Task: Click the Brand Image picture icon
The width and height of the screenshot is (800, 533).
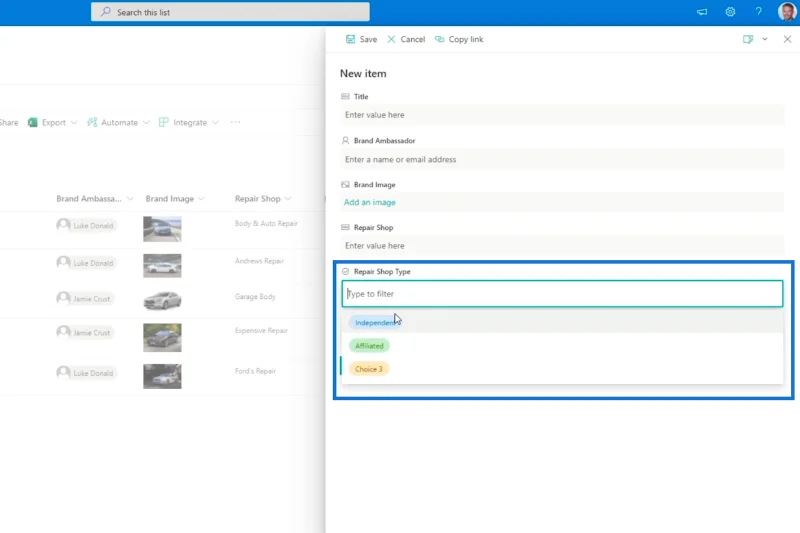Action: point(345,185)
